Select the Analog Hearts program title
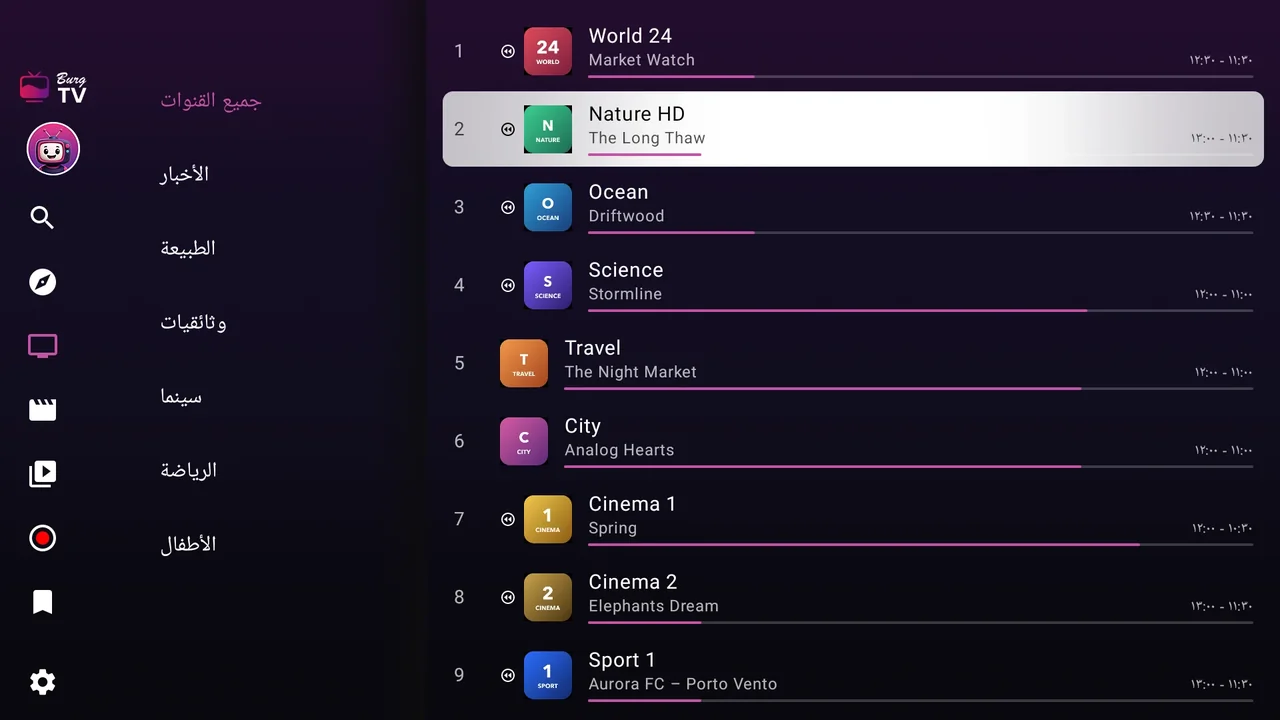1280x720 pixels. 619,450
